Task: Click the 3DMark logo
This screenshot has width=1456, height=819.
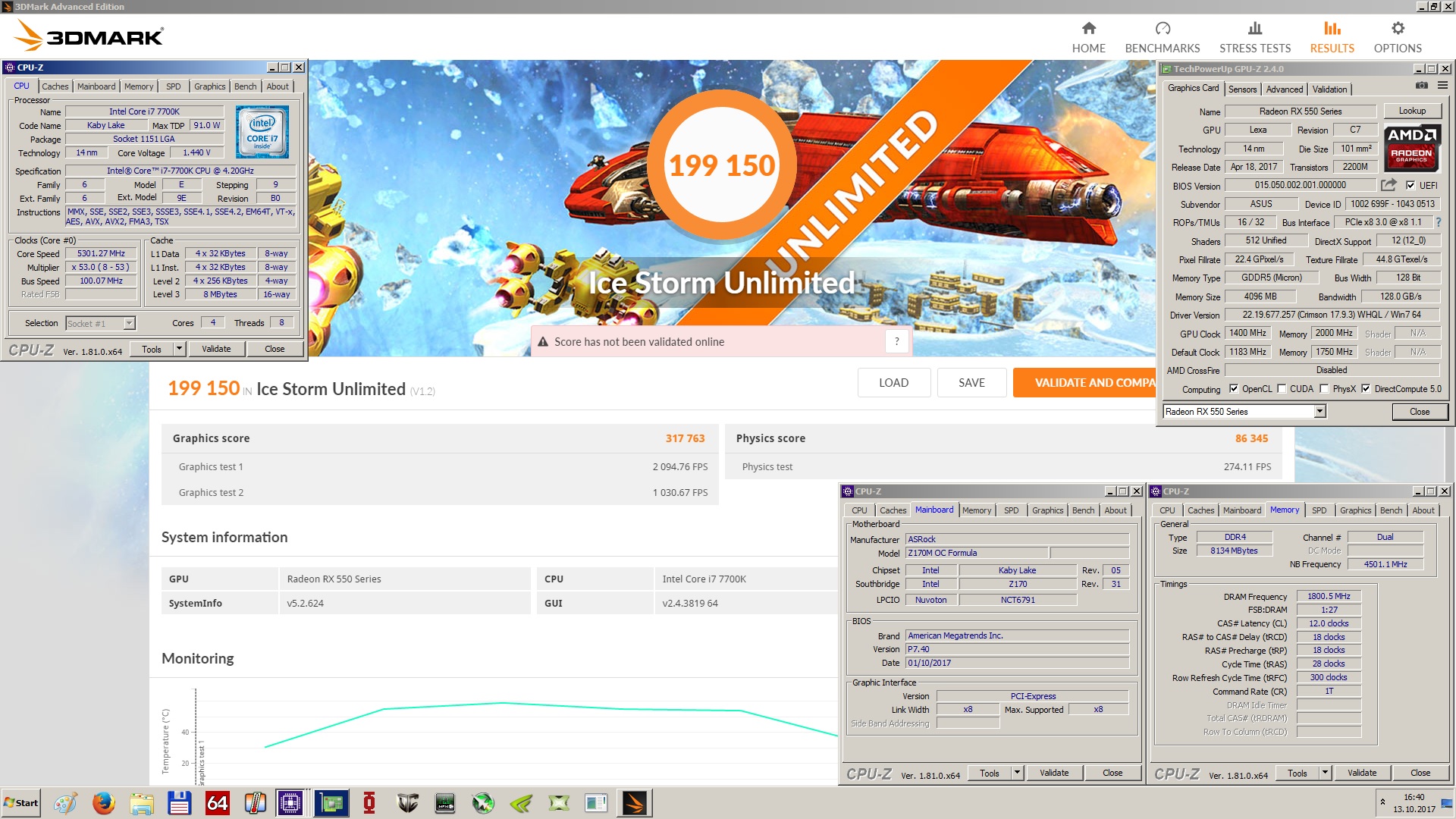Action: [x=89, y=36]
